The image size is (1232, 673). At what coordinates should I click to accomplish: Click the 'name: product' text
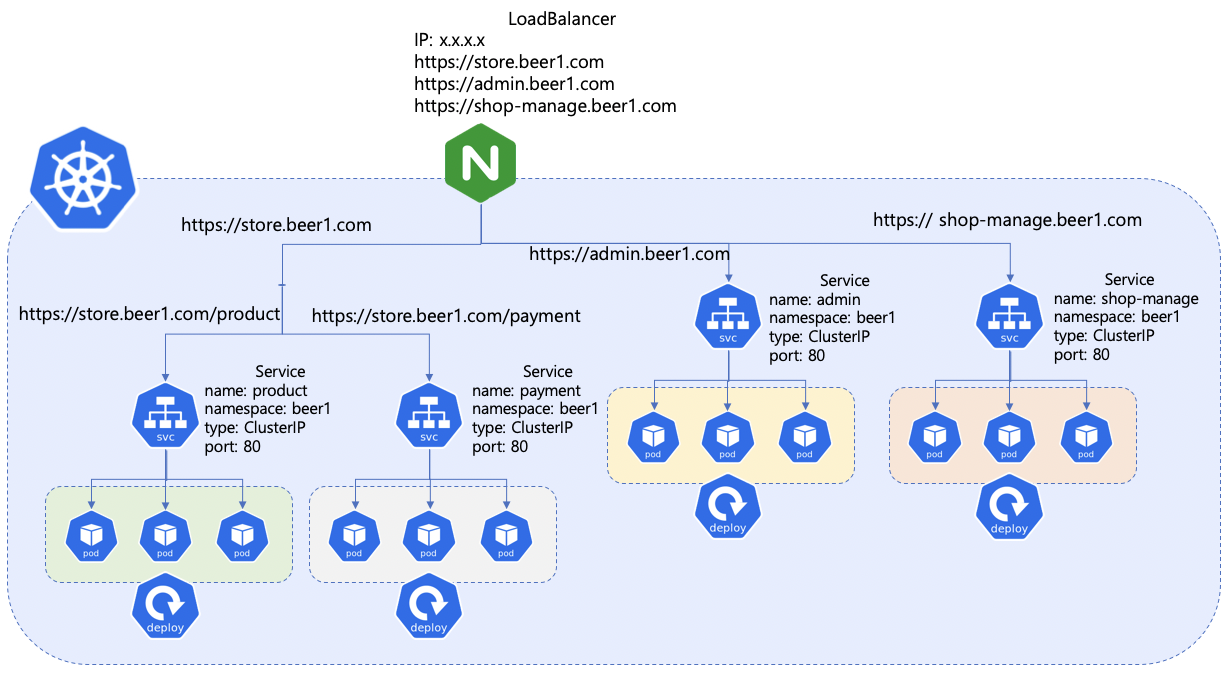pos(256,390)
